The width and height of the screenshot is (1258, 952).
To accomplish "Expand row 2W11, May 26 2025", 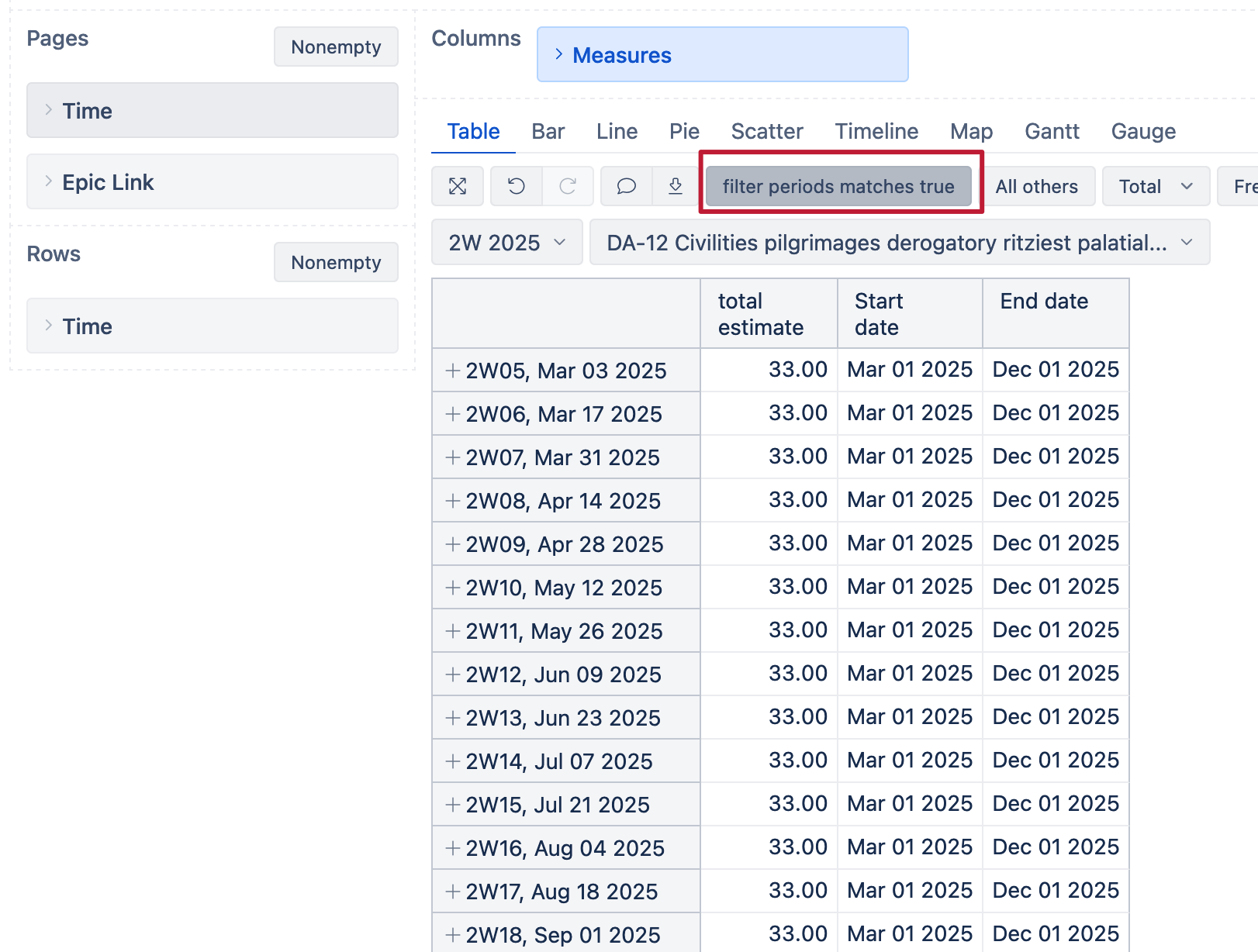I will (453, 631).
